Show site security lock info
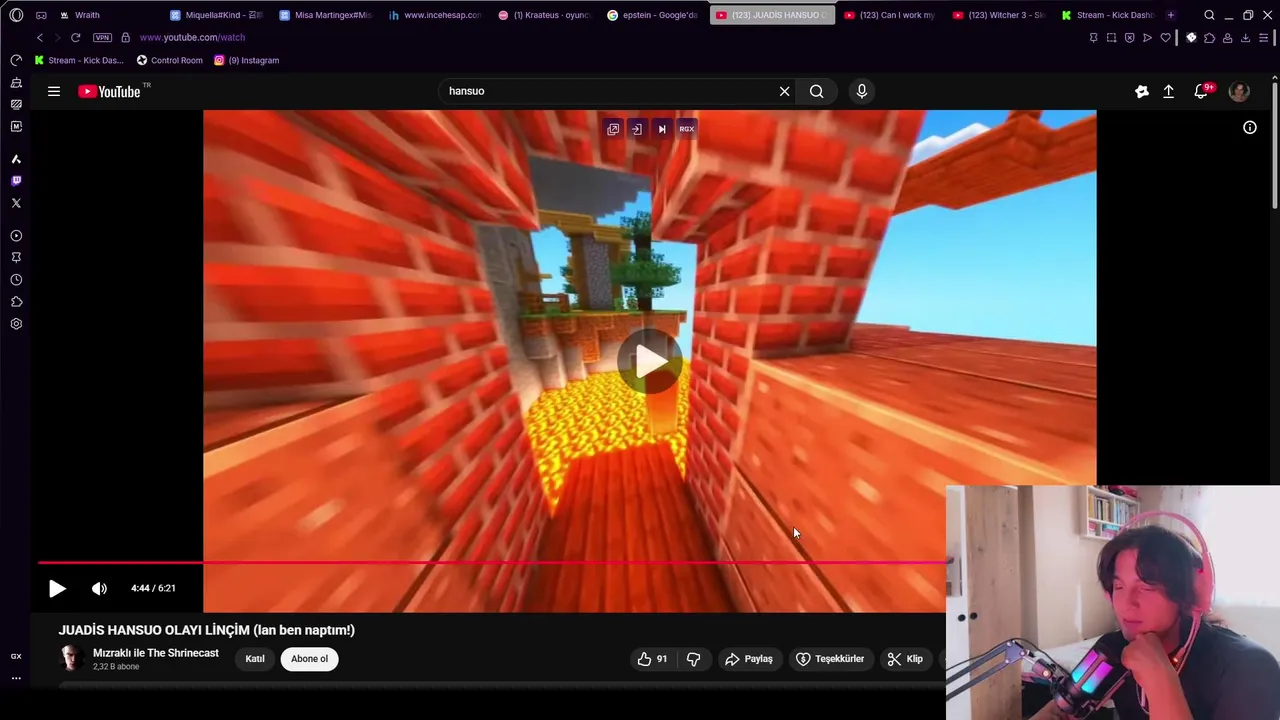The height and width of the screenshot is (720, 1280). pos(125,37)
